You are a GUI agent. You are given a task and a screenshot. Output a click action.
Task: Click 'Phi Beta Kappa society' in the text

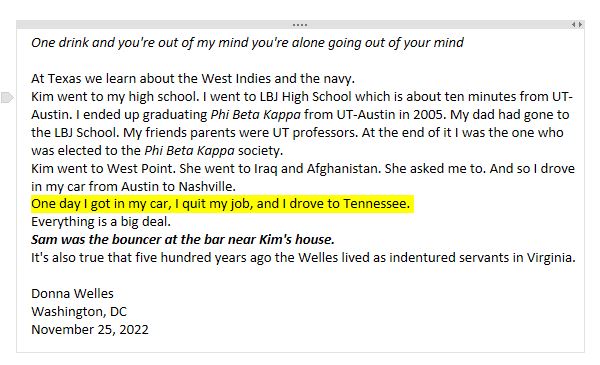pyautogui.click(x=213, y=150)
